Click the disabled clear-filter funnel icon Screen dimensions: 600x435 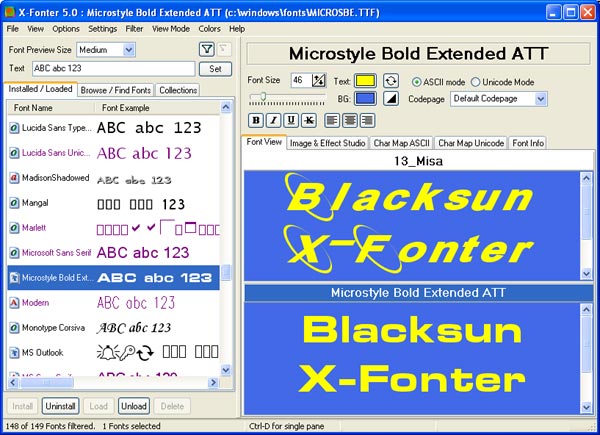click(x=224, y=49)
